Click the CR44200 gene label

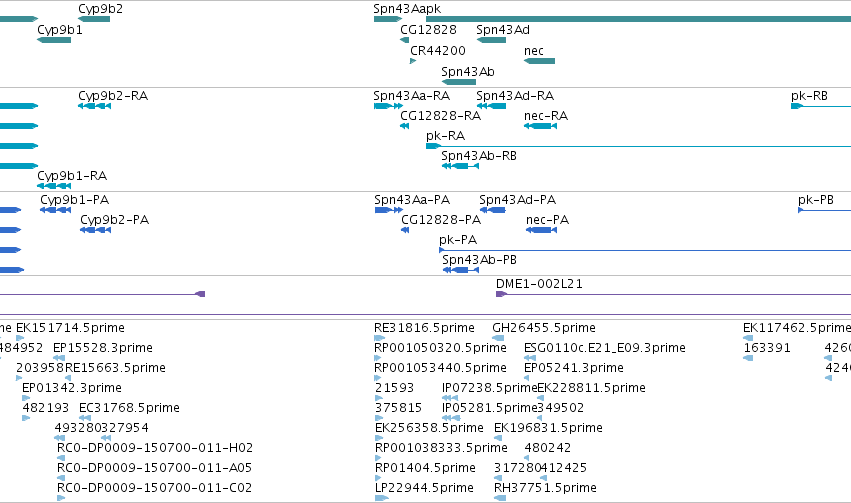[x=437, y=50]
